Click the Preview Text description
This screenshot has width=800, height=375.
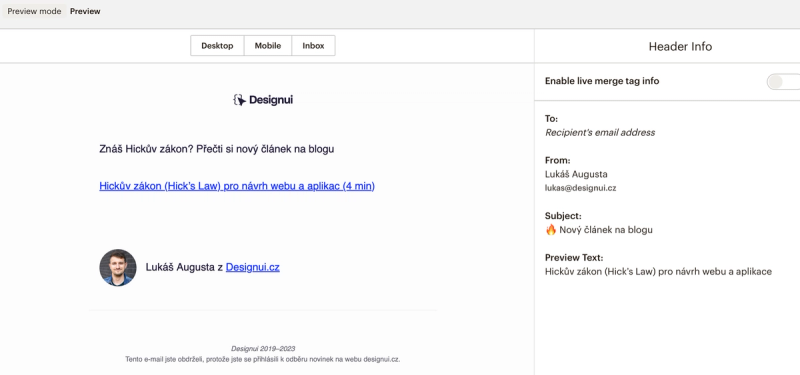pos(658,271)
